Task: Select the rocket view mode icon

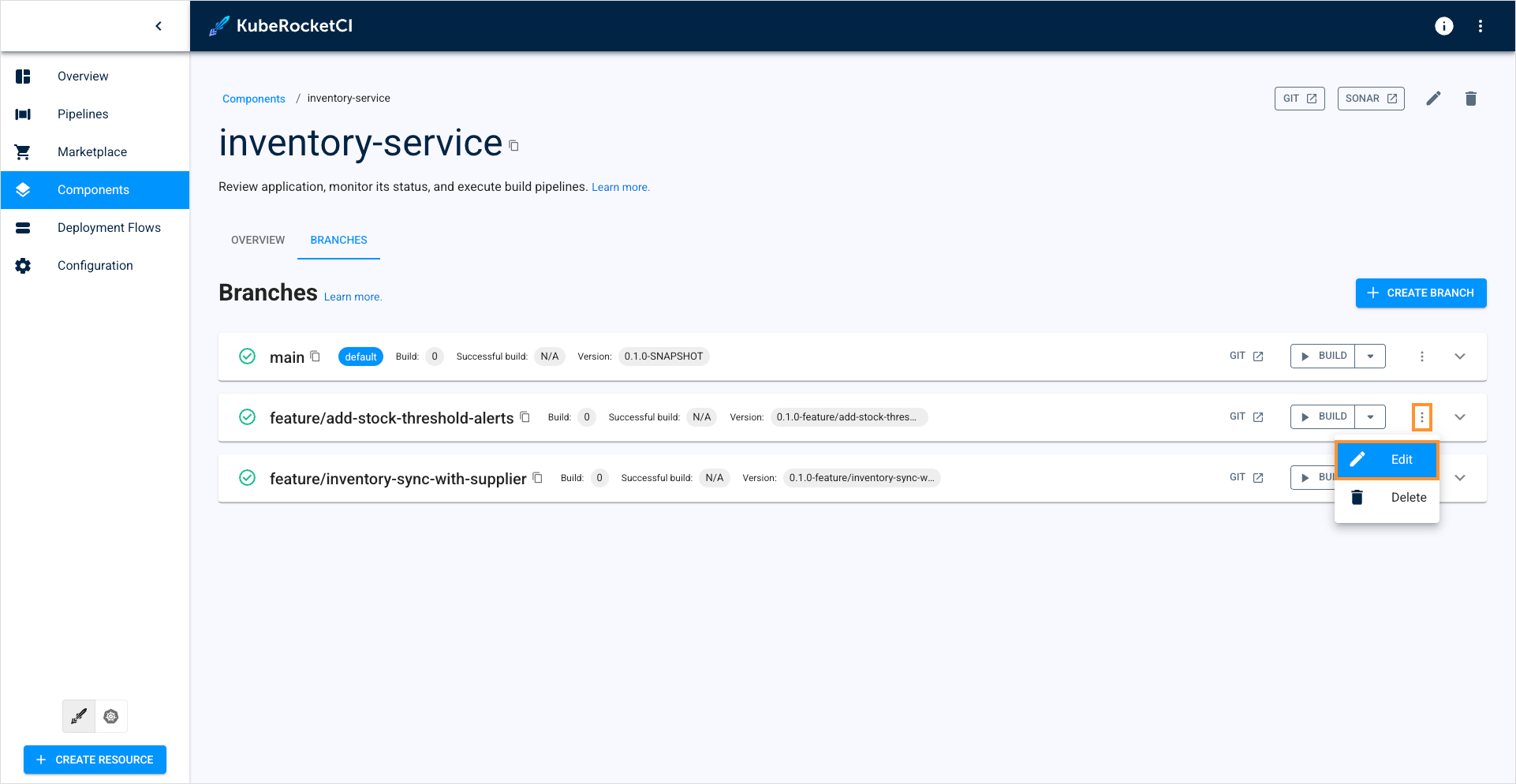Action: coord(79,716)
